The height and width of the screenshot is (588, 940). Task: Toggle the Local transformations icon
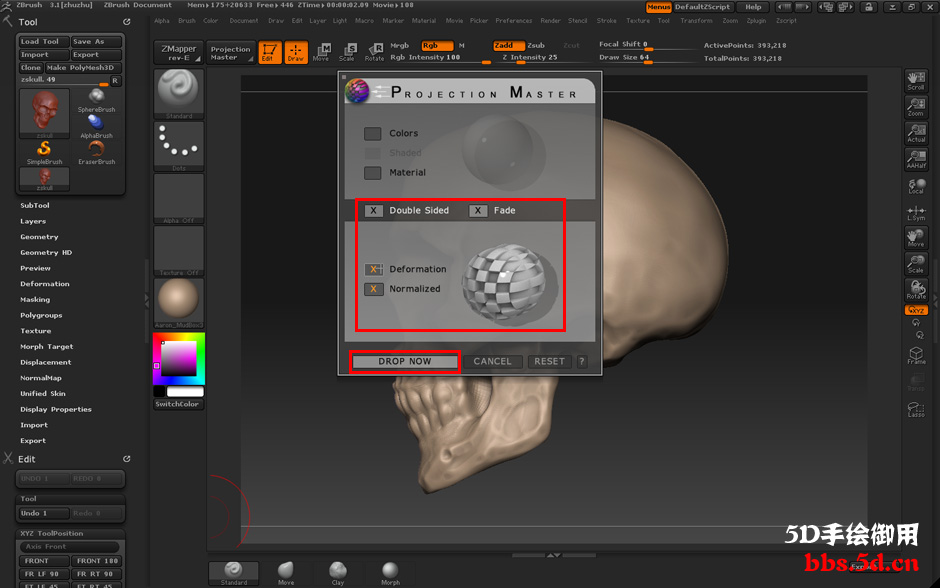tap(915, 186)
